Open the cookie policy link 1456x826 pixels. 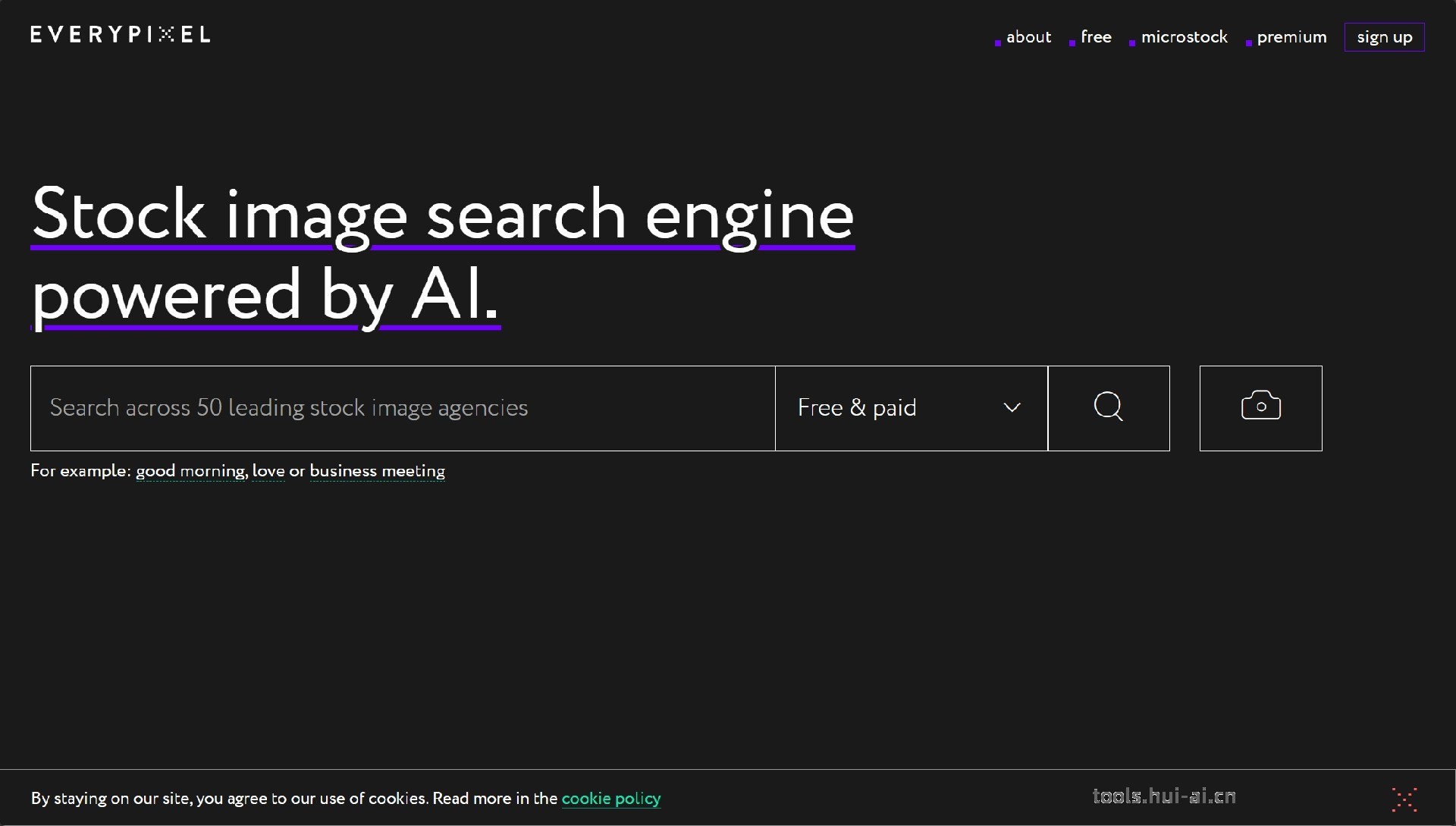coord(610,798)
